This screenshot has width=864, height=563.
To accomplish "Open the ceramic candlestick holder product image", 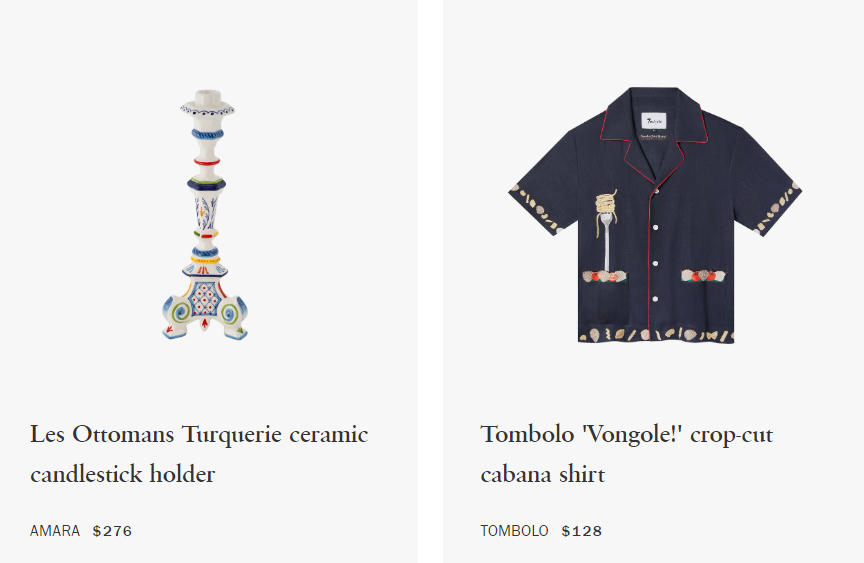I will click(205, 214).
